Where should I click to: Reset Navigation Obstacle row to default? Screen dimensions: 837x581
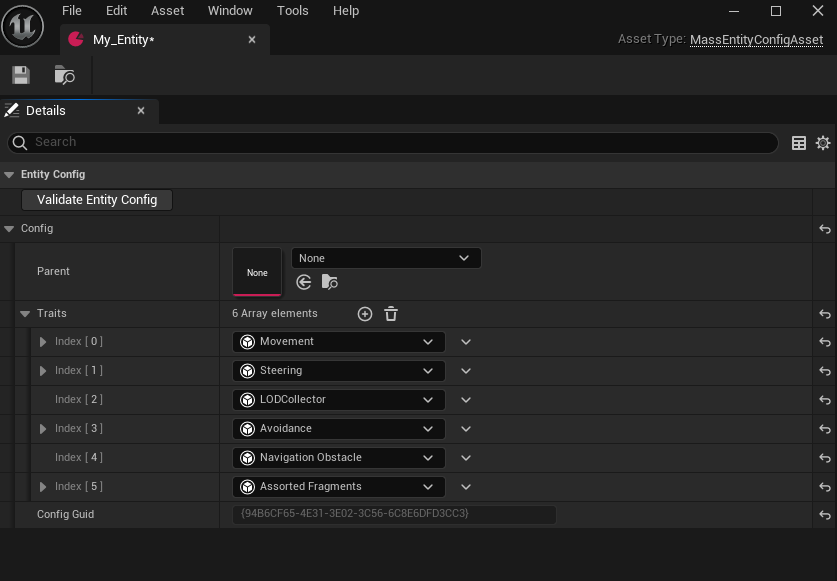(825, 458)
